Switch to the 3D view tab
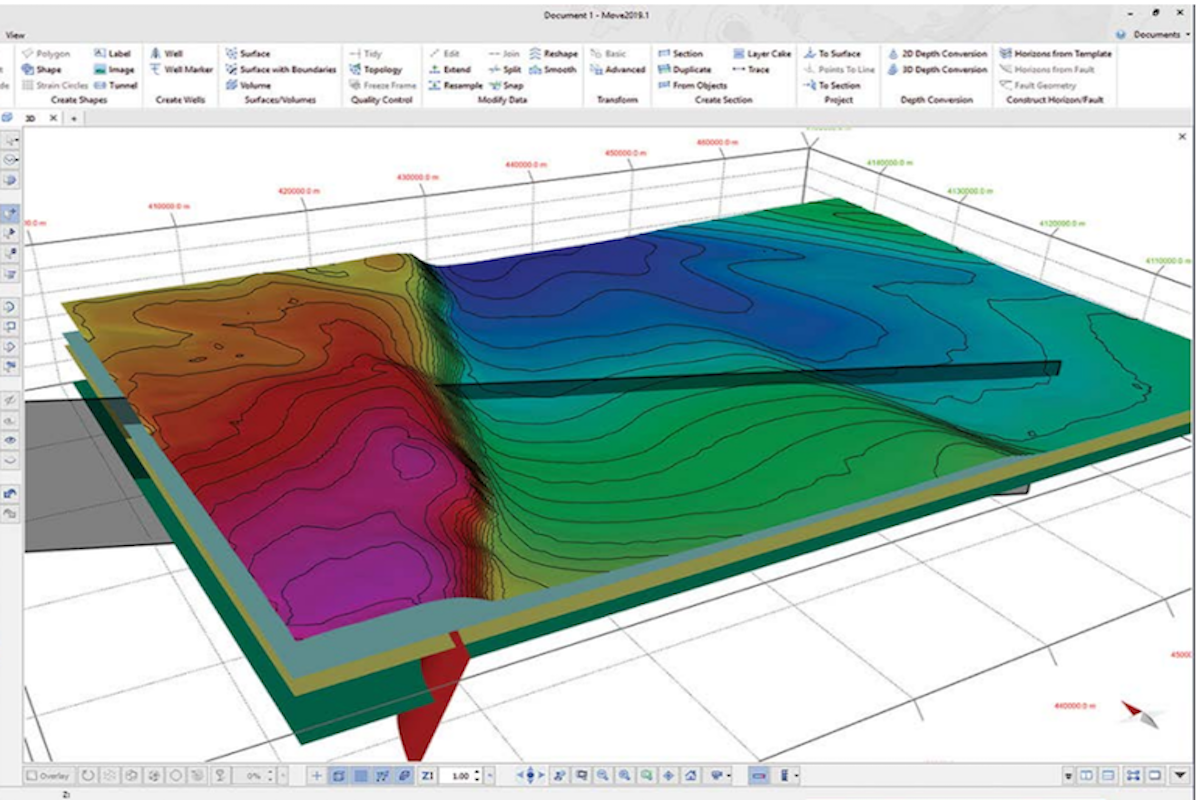 (x=29, y=118)
